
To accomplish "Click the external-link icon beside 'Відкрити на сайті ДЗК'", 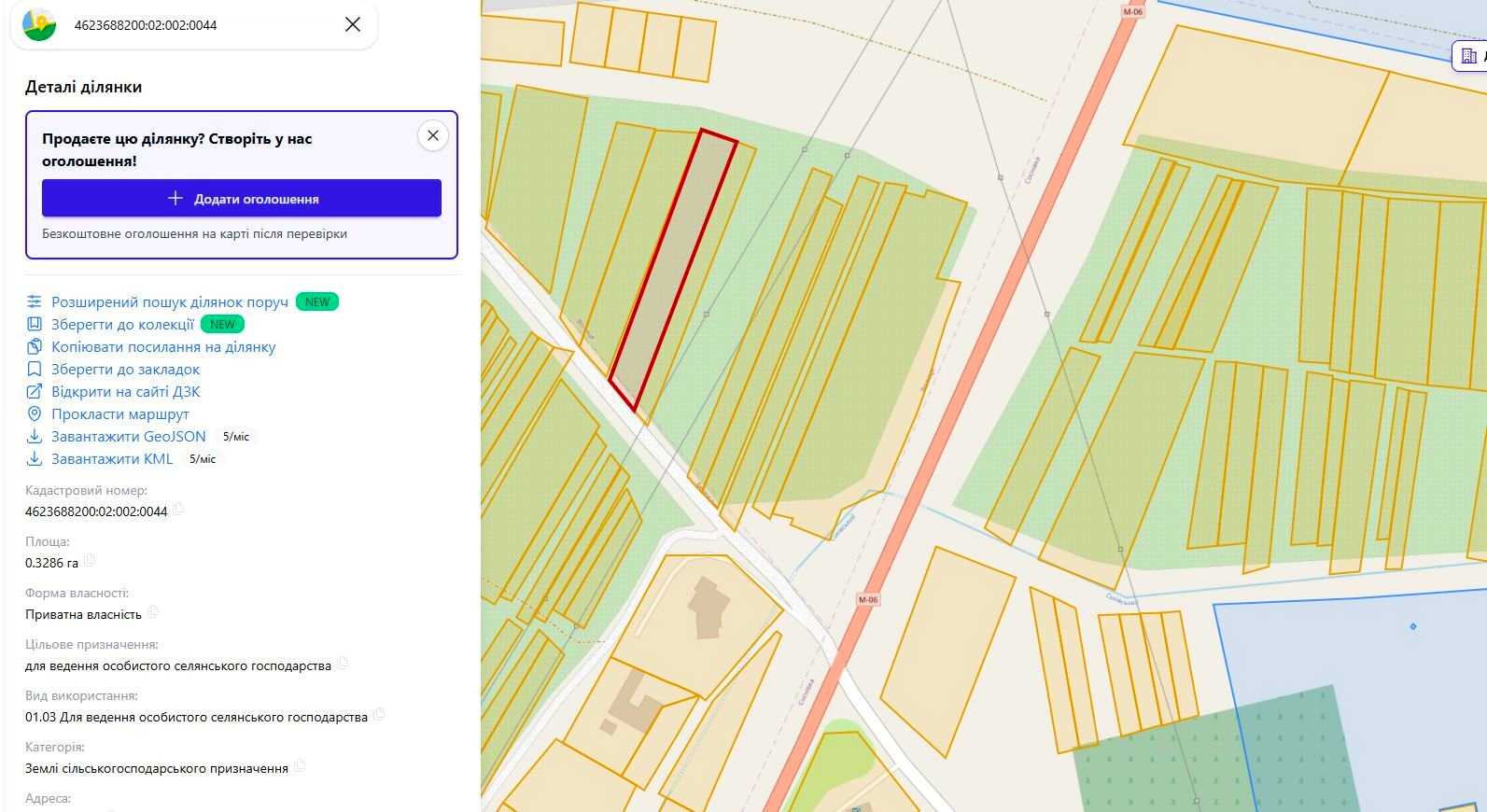I will [x=35, y=391].
